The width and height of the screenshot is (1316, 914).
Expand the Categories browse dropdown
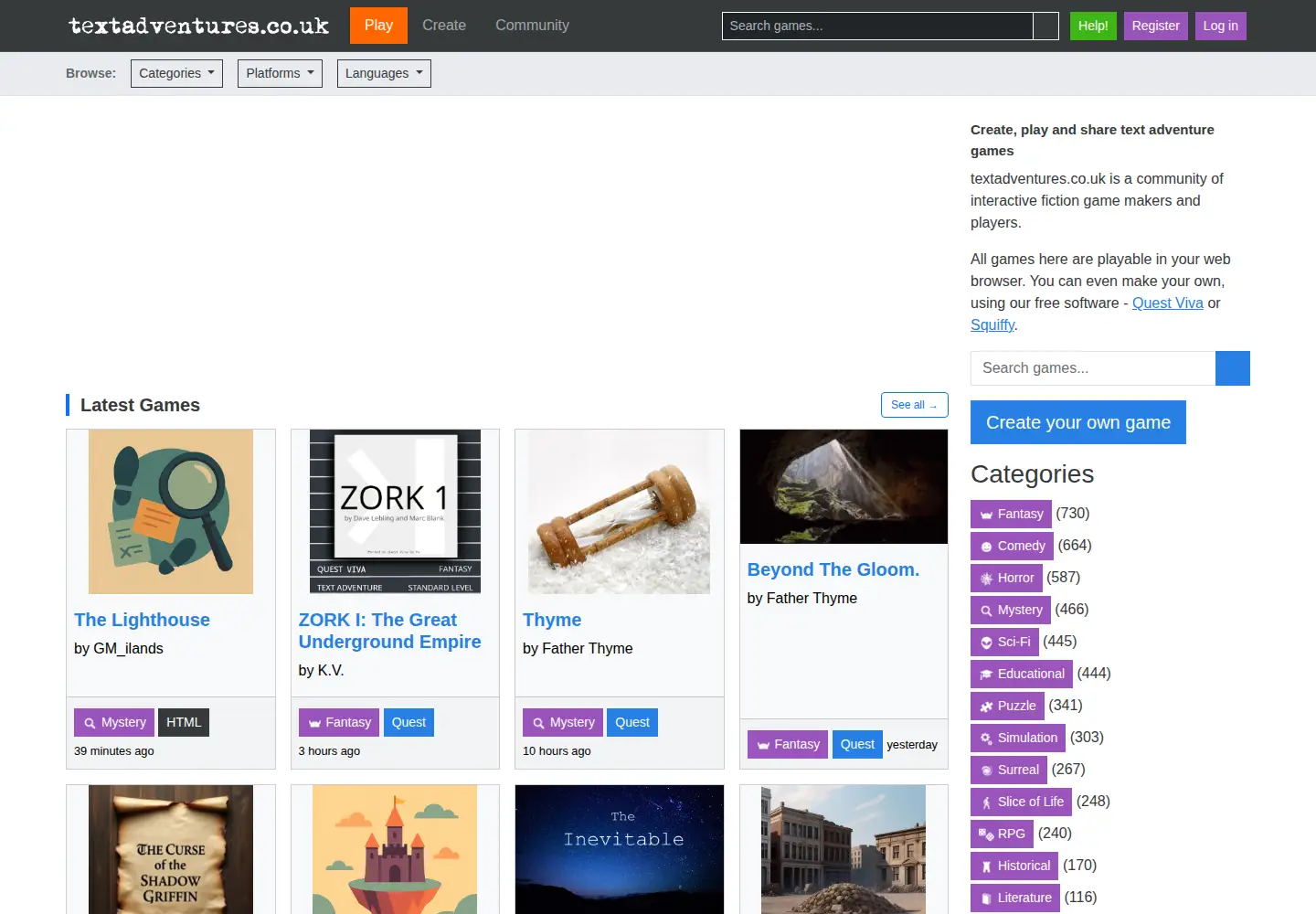176,73
